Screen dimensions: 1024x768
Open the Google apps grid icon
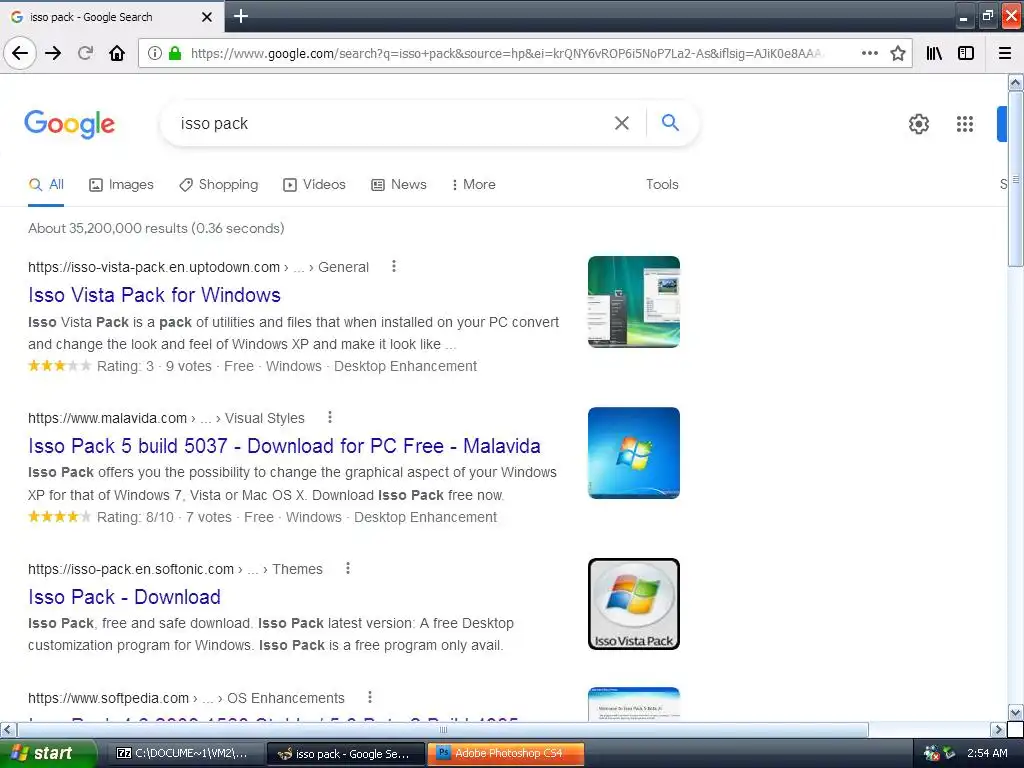(x=965, y=123)
